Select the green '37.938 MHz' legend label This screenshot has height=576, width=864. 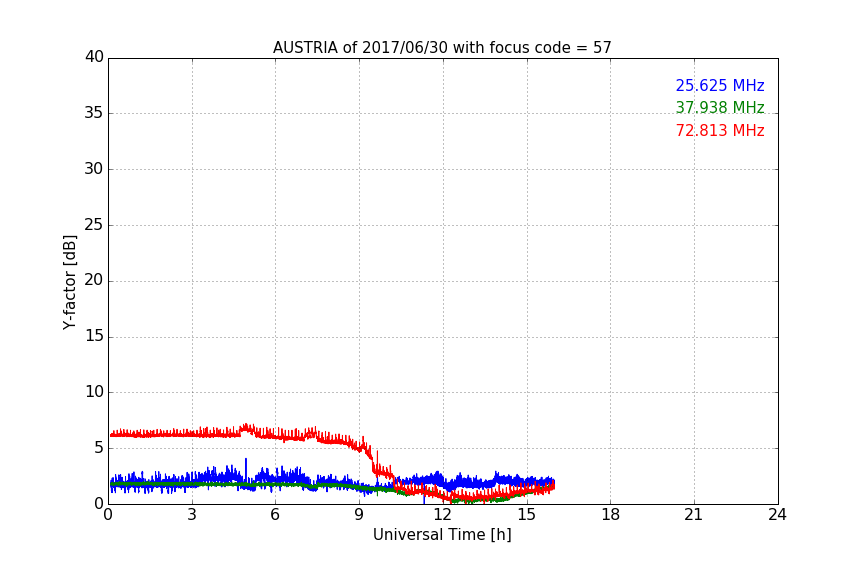tap(720, 107)
